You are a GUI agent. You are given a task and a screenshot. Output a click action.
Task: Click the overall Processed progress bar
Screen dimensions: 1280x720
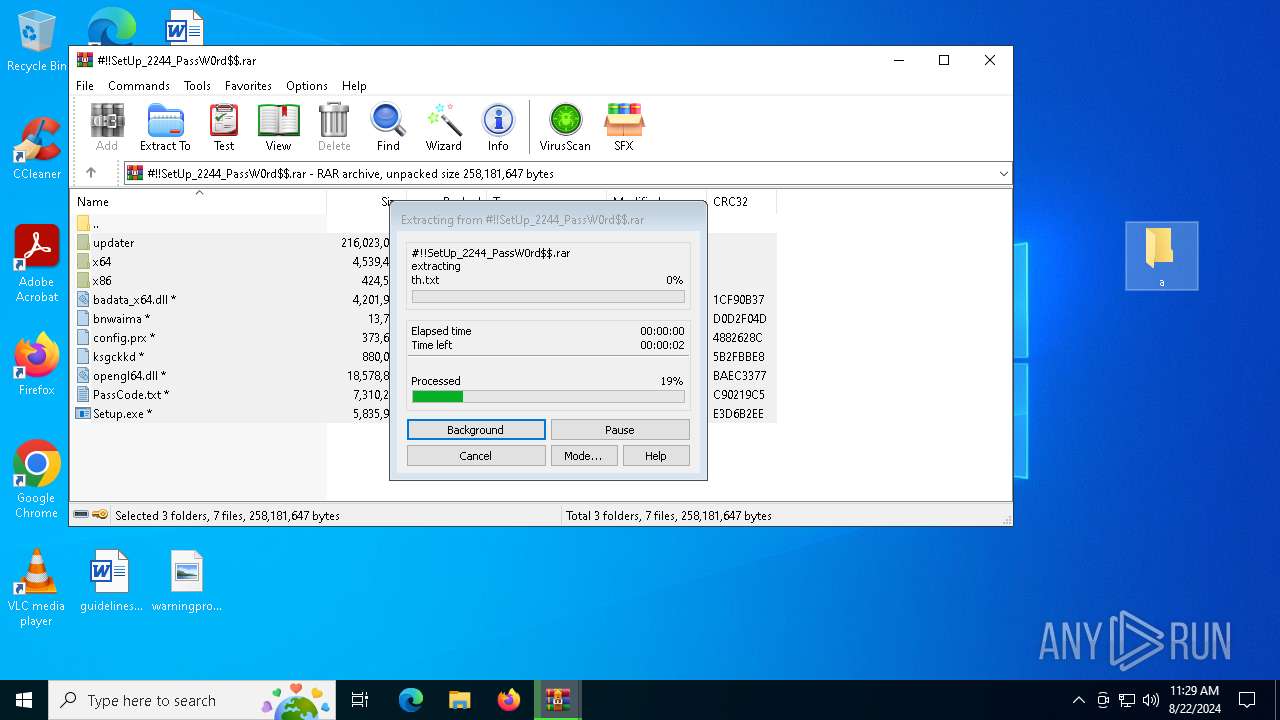(548, 397)
